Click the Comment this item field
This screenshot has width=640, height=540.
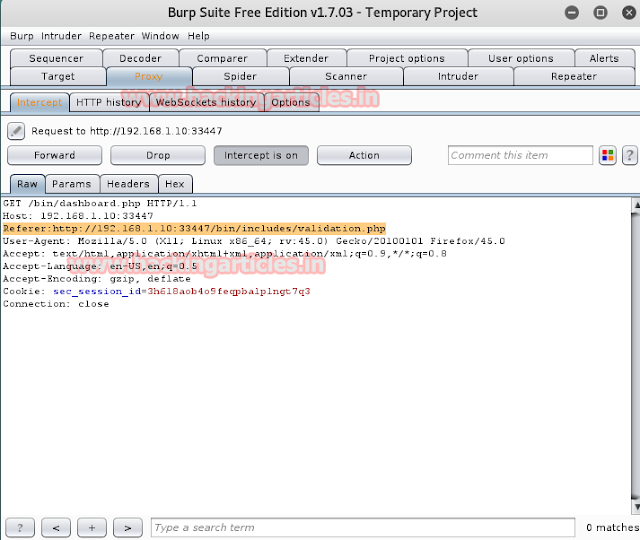tap(520, 156)
